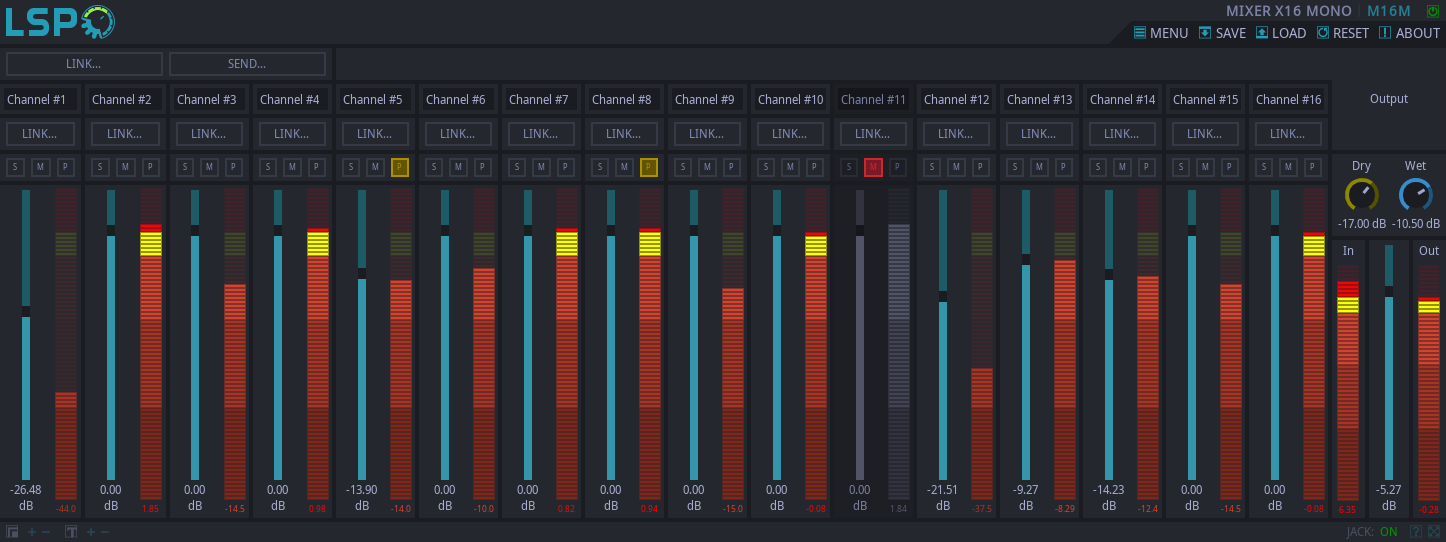The height and width of the screenshot is (542, 1446).
Task: Toggle fullscreen icon in status bar
Action: 1434,532
